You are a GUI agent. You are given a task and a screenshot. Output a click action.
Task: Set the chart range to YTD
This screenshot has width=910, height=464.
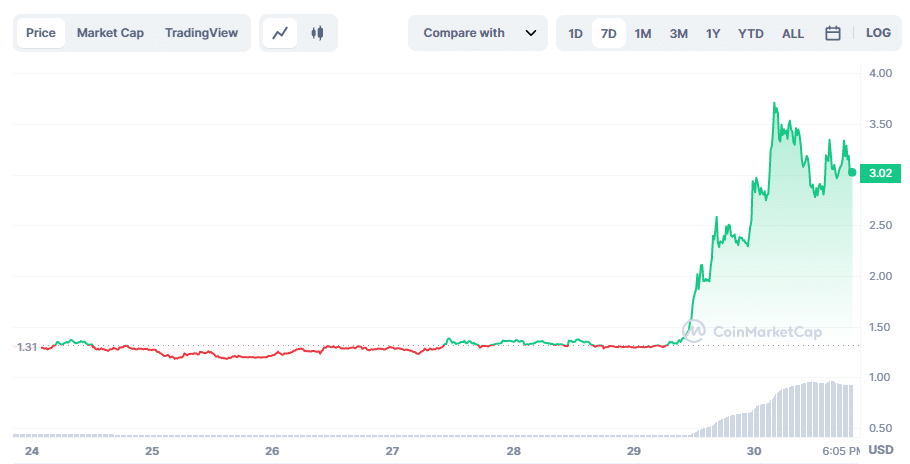click(750, 34)
